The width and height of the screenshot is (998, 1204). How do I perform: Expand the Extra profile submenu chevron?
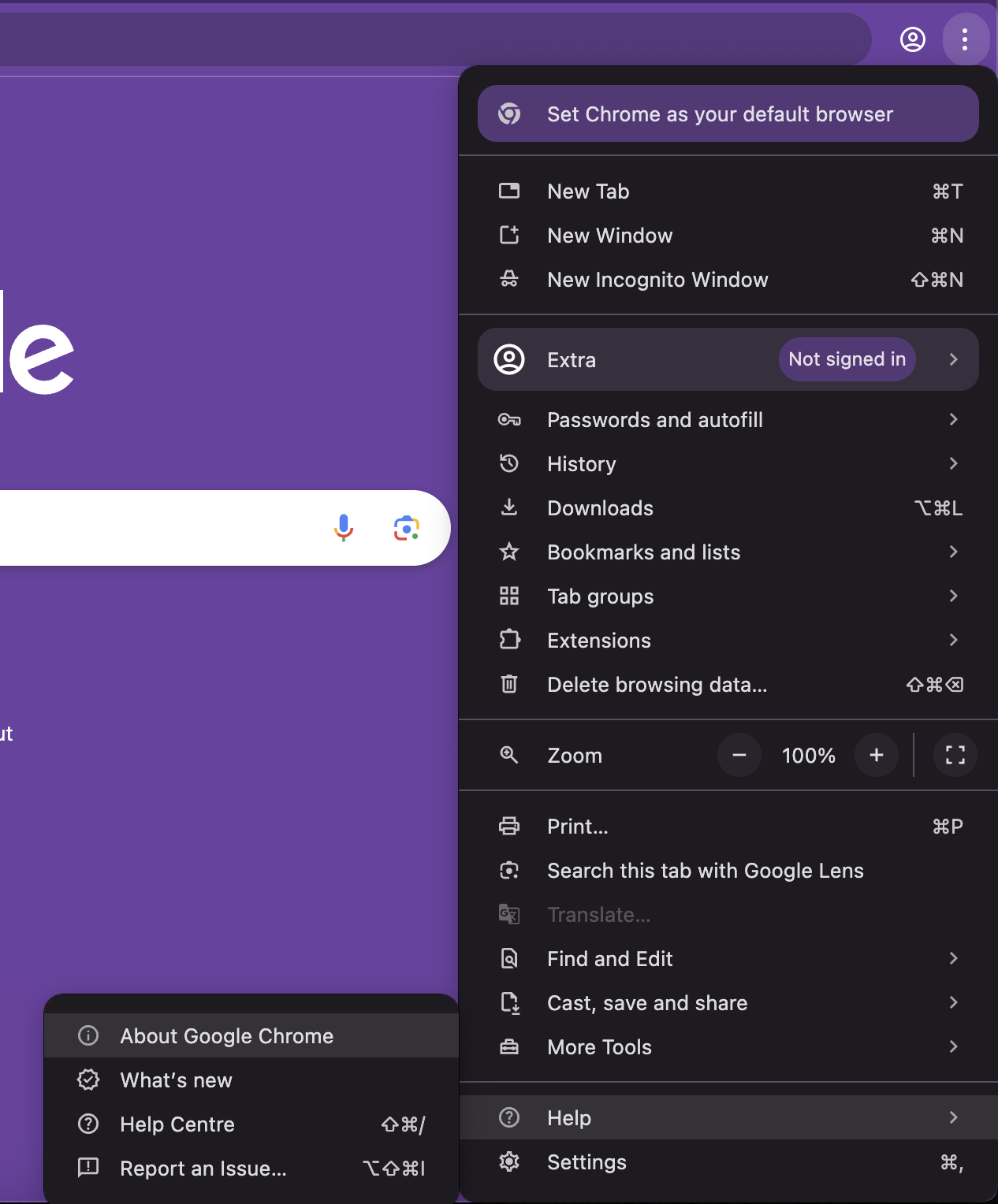coord(954,359)
